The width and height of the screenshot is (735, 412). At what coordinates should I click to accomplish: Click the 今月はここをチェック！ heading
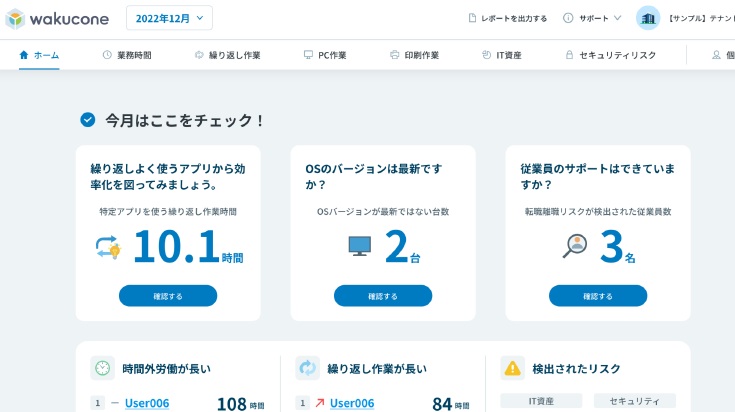point(185,120)
